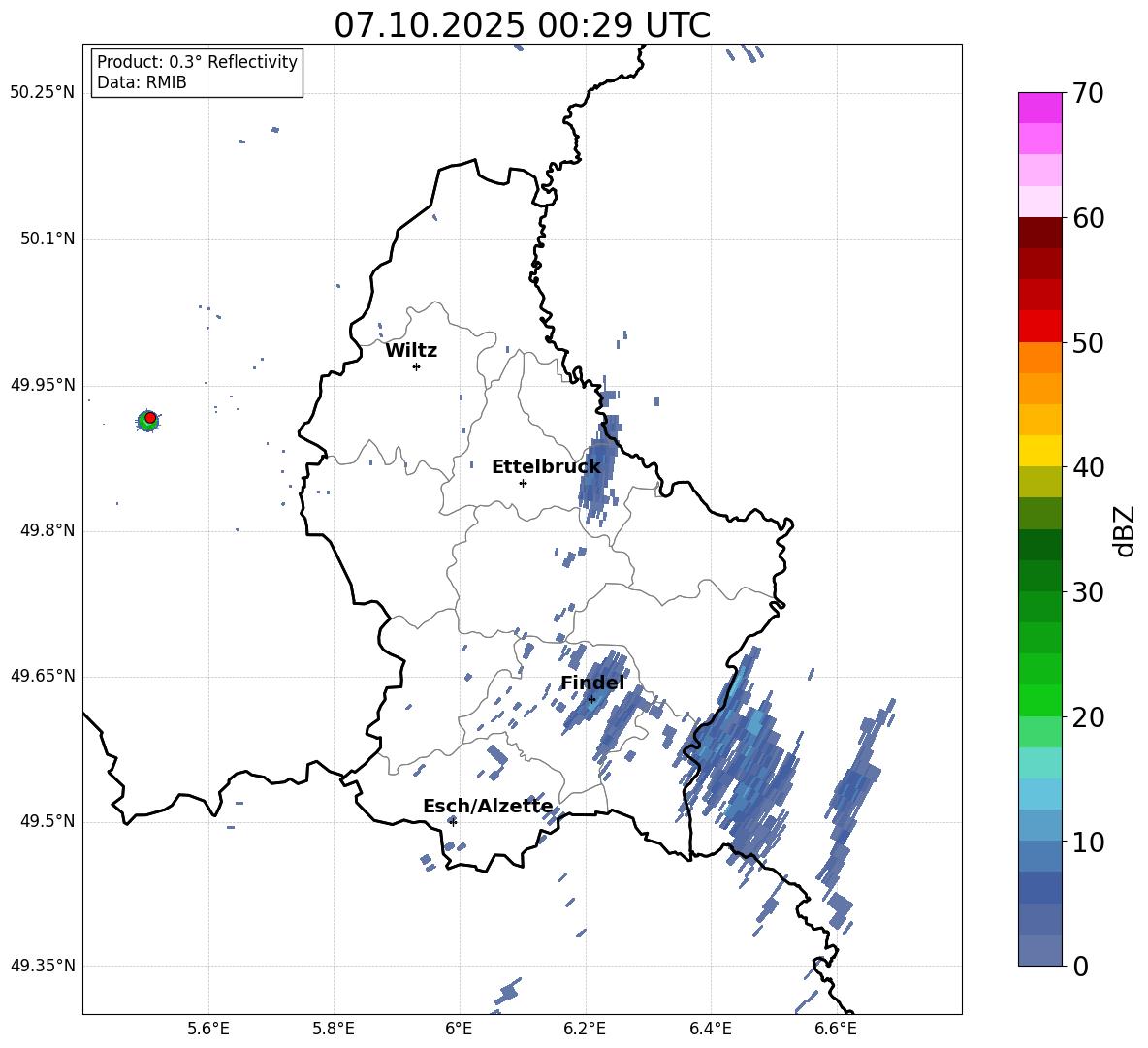Screen dimensions: 1148x1048
Task: Click the magenta swatch atop the colorbar
Action: coord(1039,108)
